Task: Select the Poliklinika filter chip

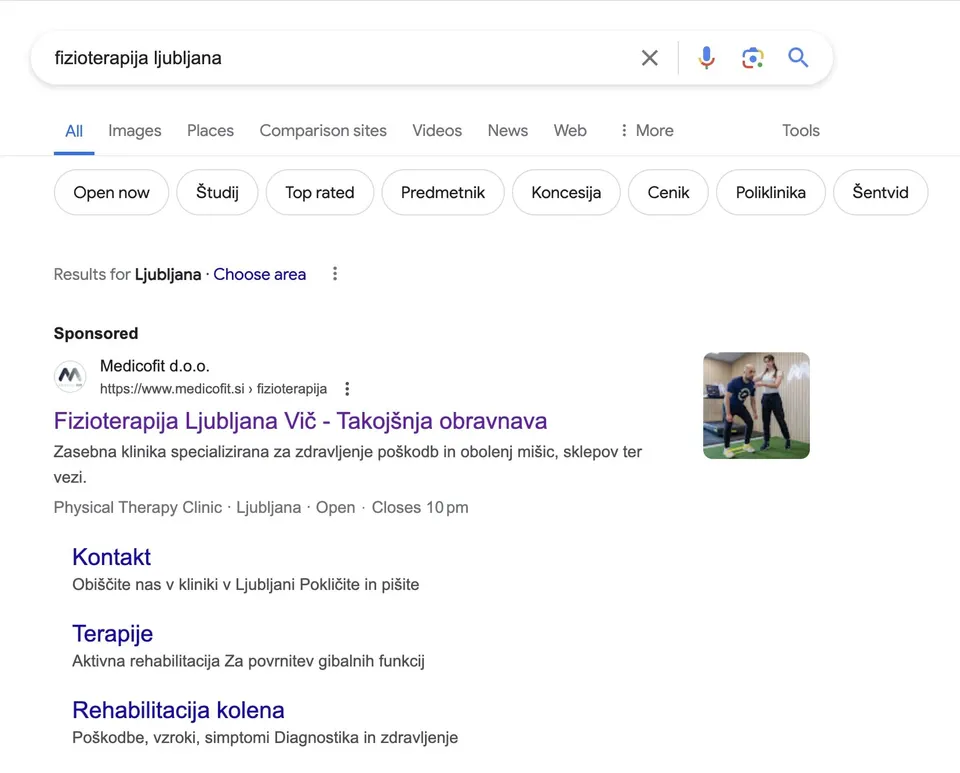Action: click(771, 192)
